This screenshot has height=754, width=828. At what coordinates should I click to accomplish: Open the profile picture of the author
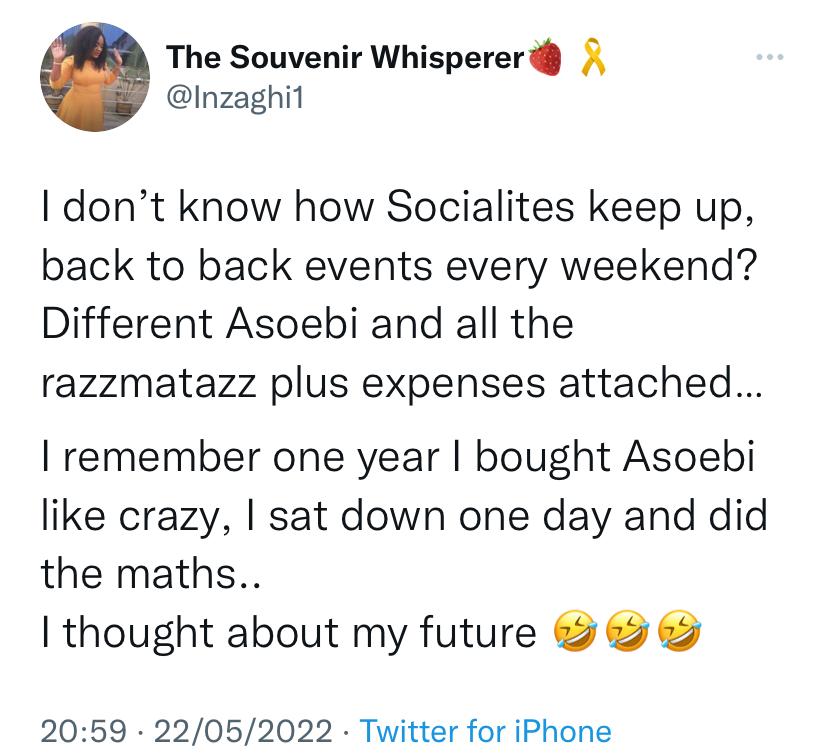pyautogui.click(x=95, y=77)
